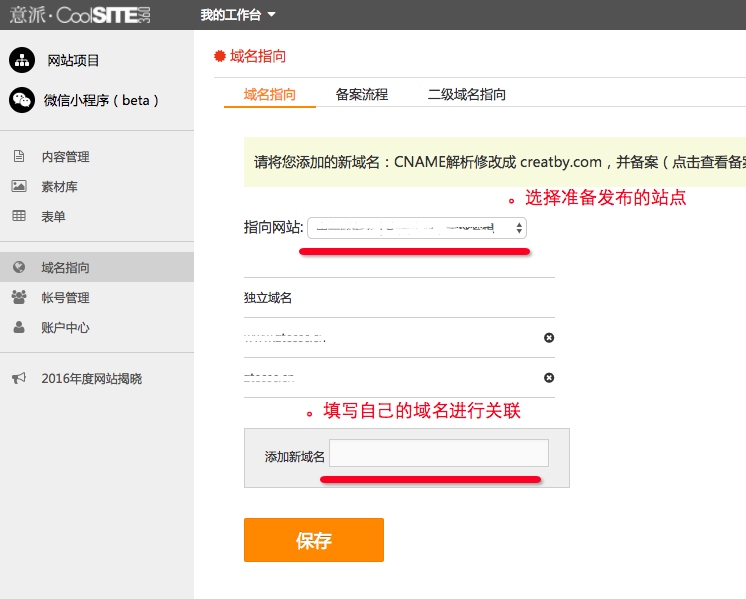Switch to the 二级域名指向 tab

(x=467, y=95)
